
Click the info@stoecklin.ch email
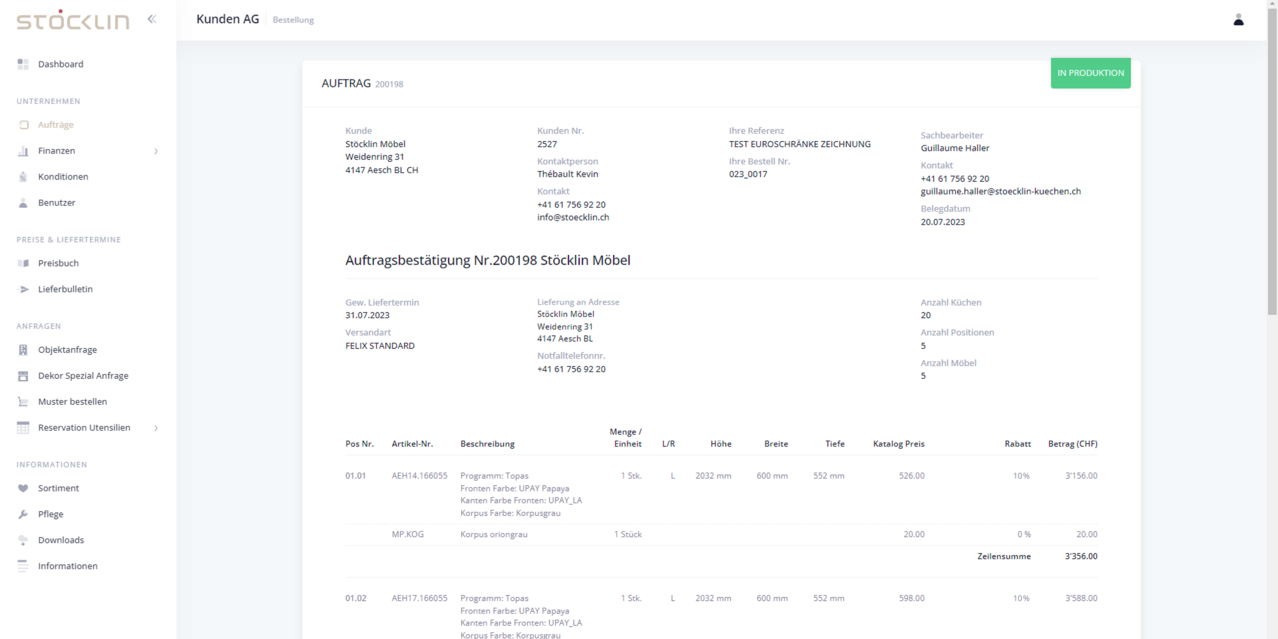[x=573, y=217]
